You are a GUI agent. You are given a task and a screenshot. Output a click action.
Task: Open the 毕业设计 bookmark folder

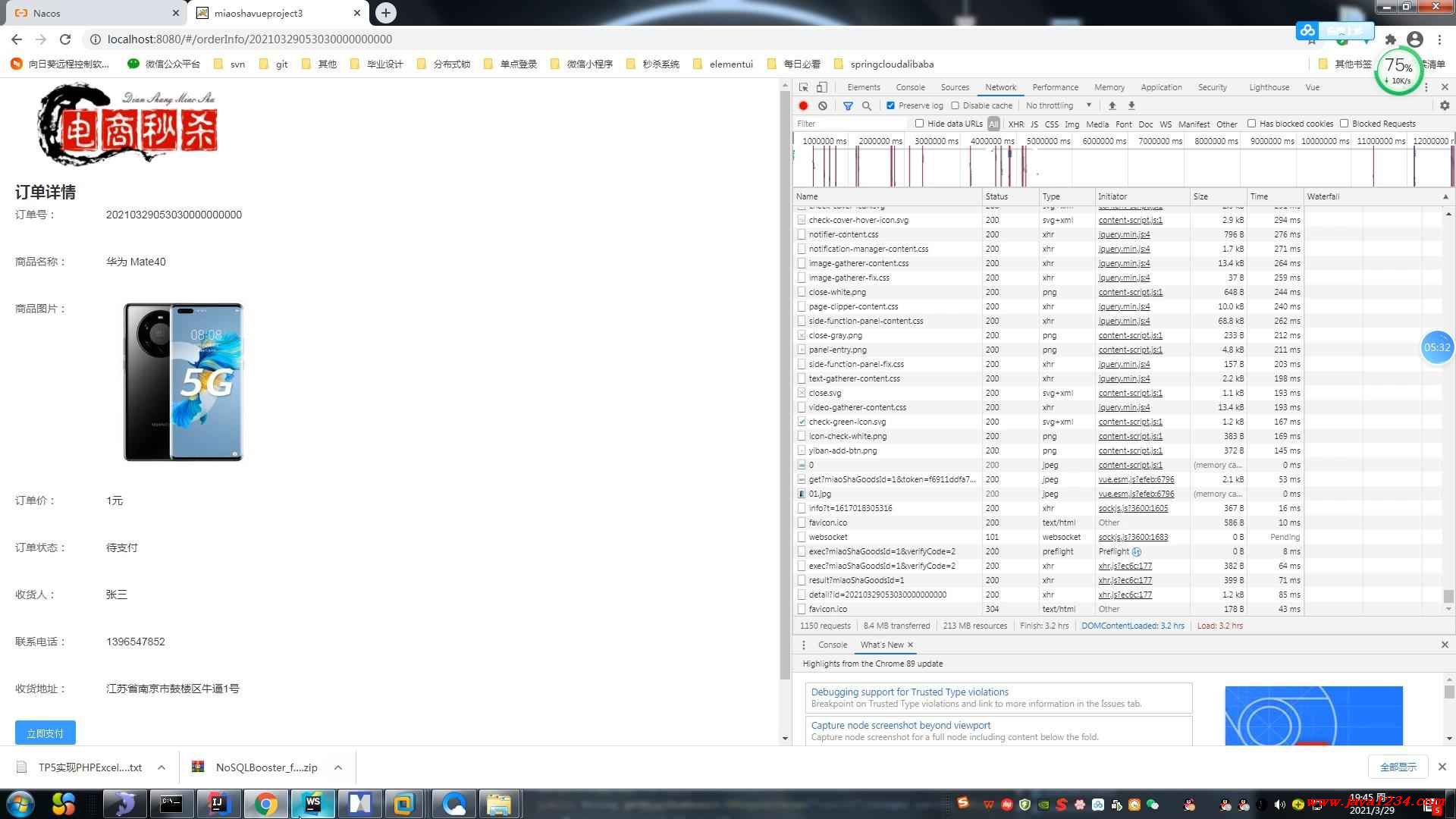pos(377,64)
